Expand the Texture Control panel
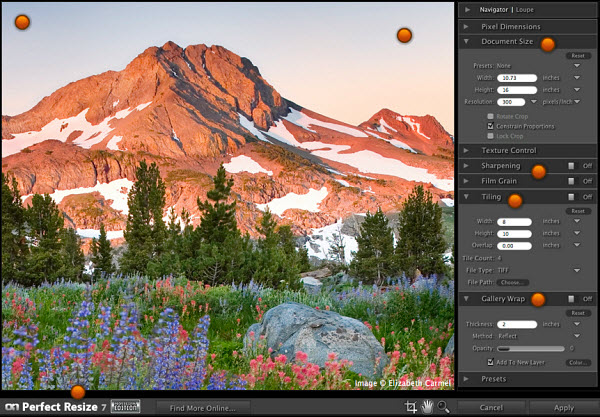This screenshot has width=600, height=417. (x=509, y=150)
